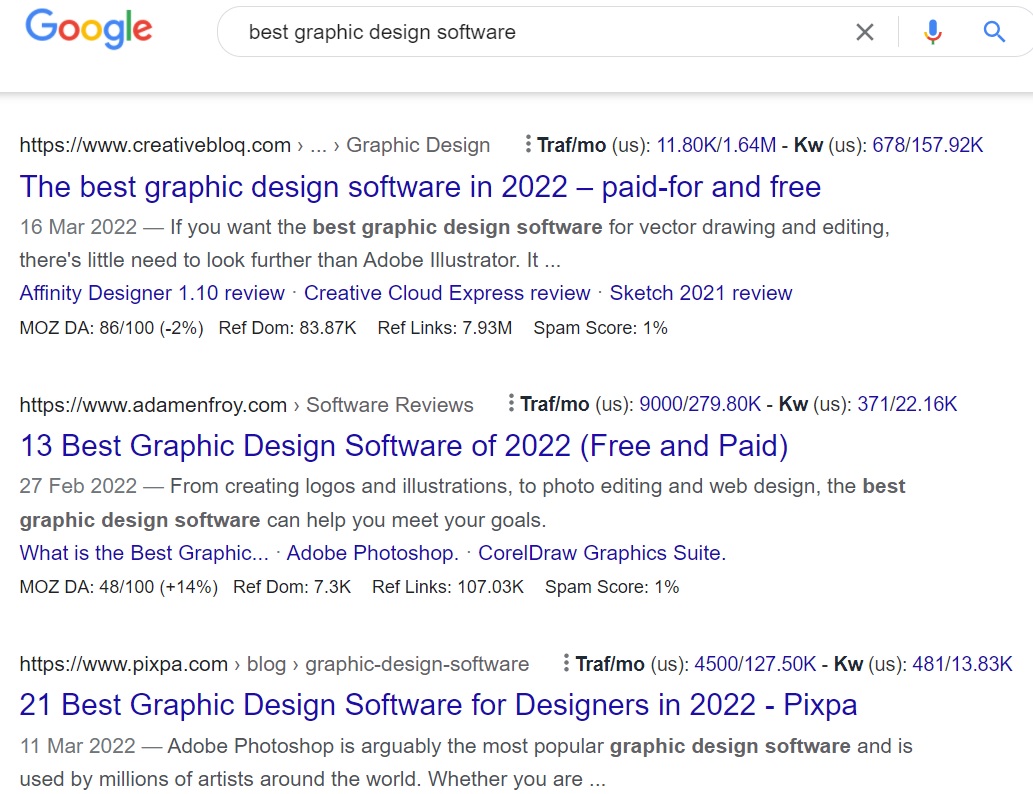Click traffic value '4500/127.50K' for pixpa
Viewport: 1033px width, 794px height.
(x=755, y=664)
